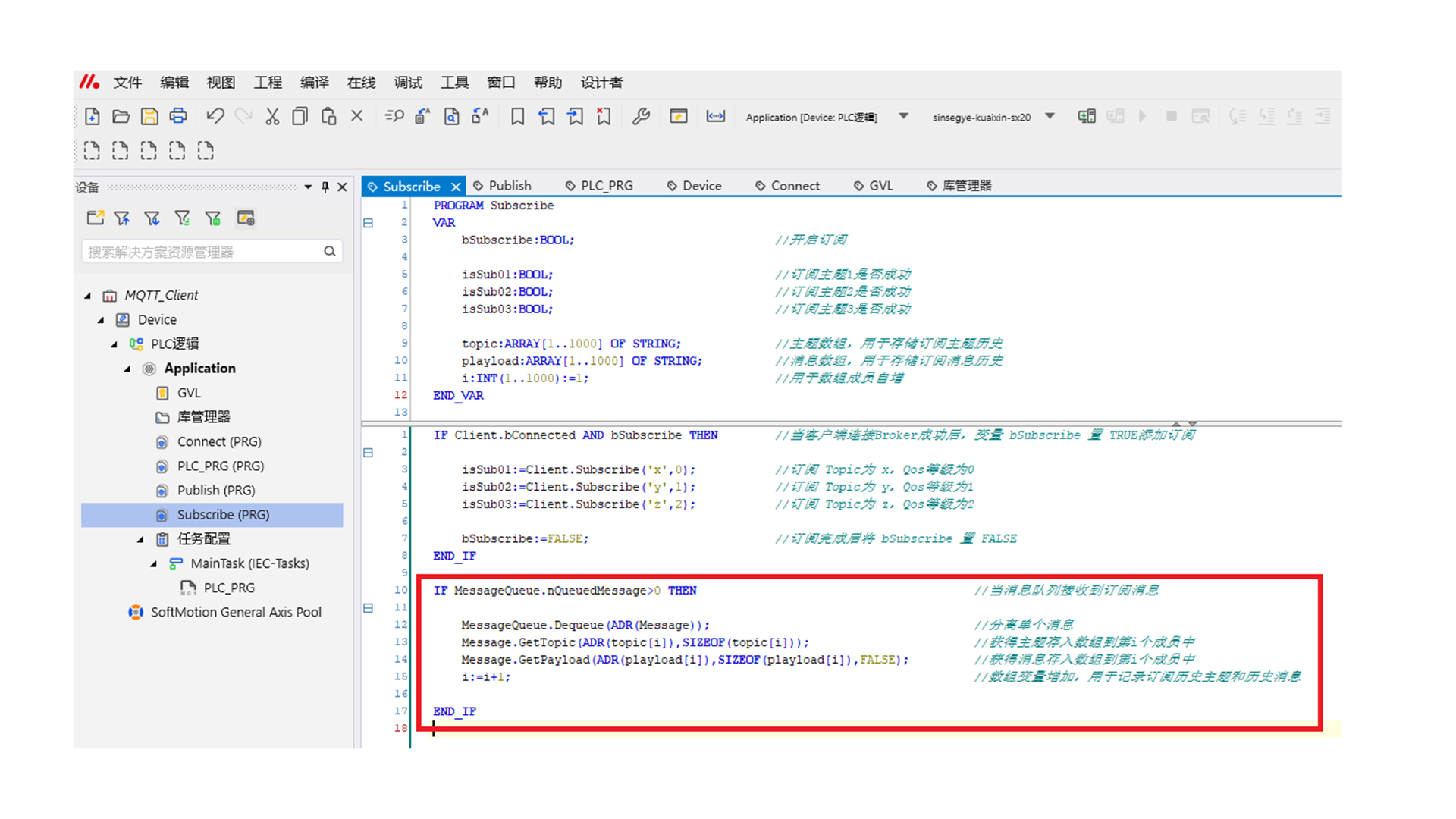
Task: Click the filter icon with blue up arrow
Action: click(122, 218)
